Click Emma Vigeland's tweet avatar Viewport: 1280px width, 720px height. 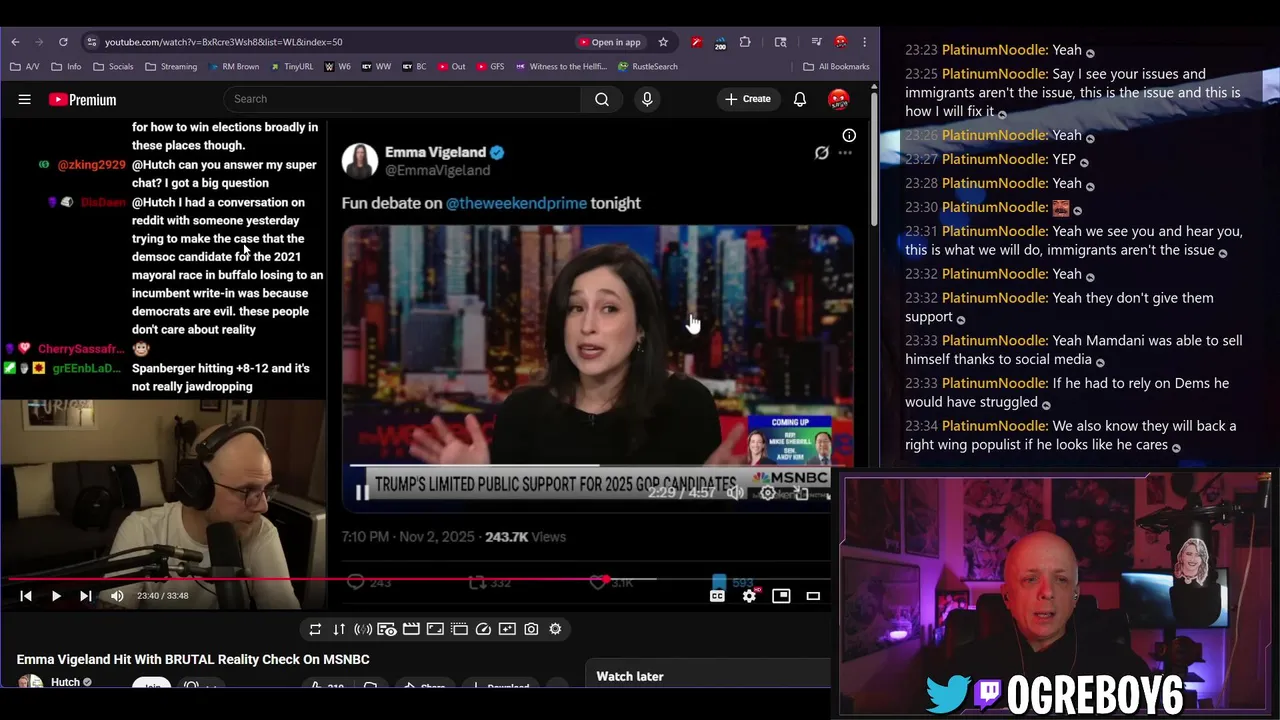pos(360,161)
